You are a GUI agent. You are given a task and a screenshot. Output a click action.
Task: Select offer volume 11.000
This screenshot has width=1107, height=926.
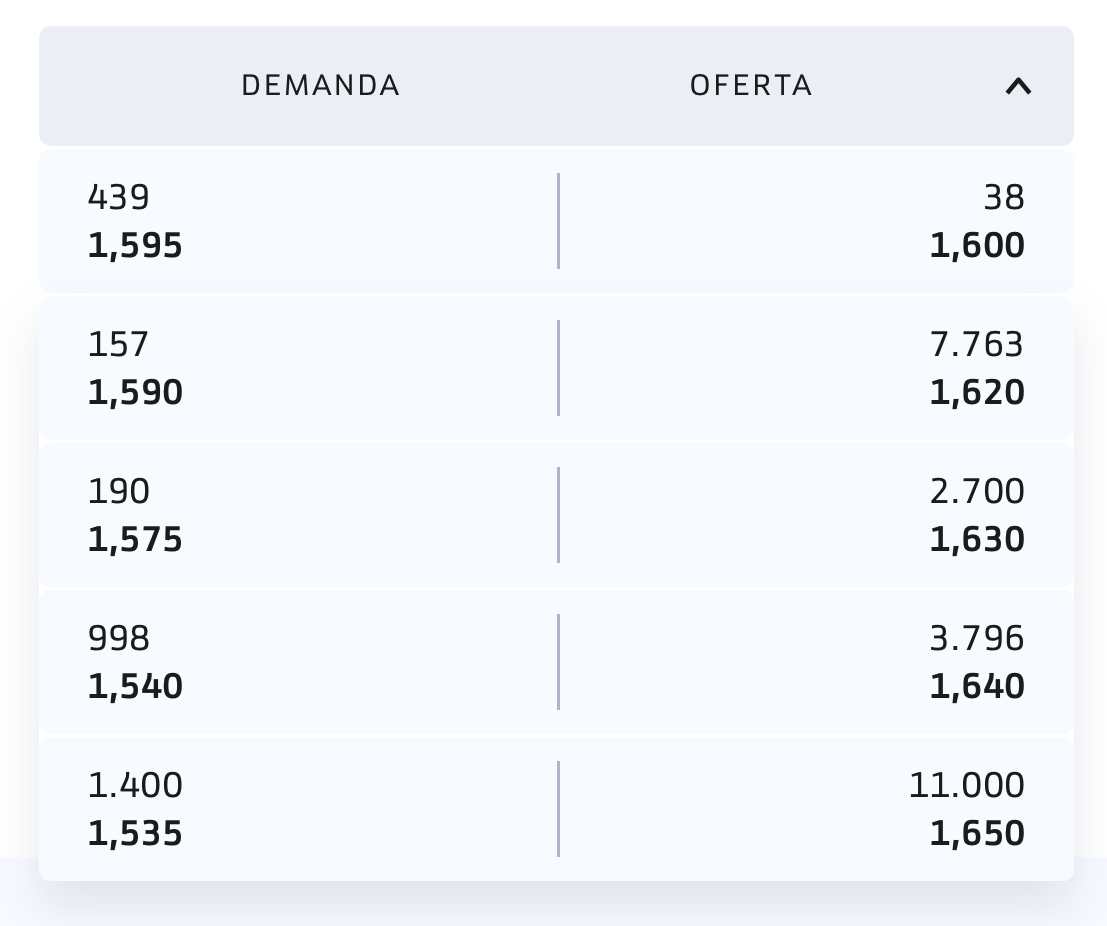click(x=966, y=786)
